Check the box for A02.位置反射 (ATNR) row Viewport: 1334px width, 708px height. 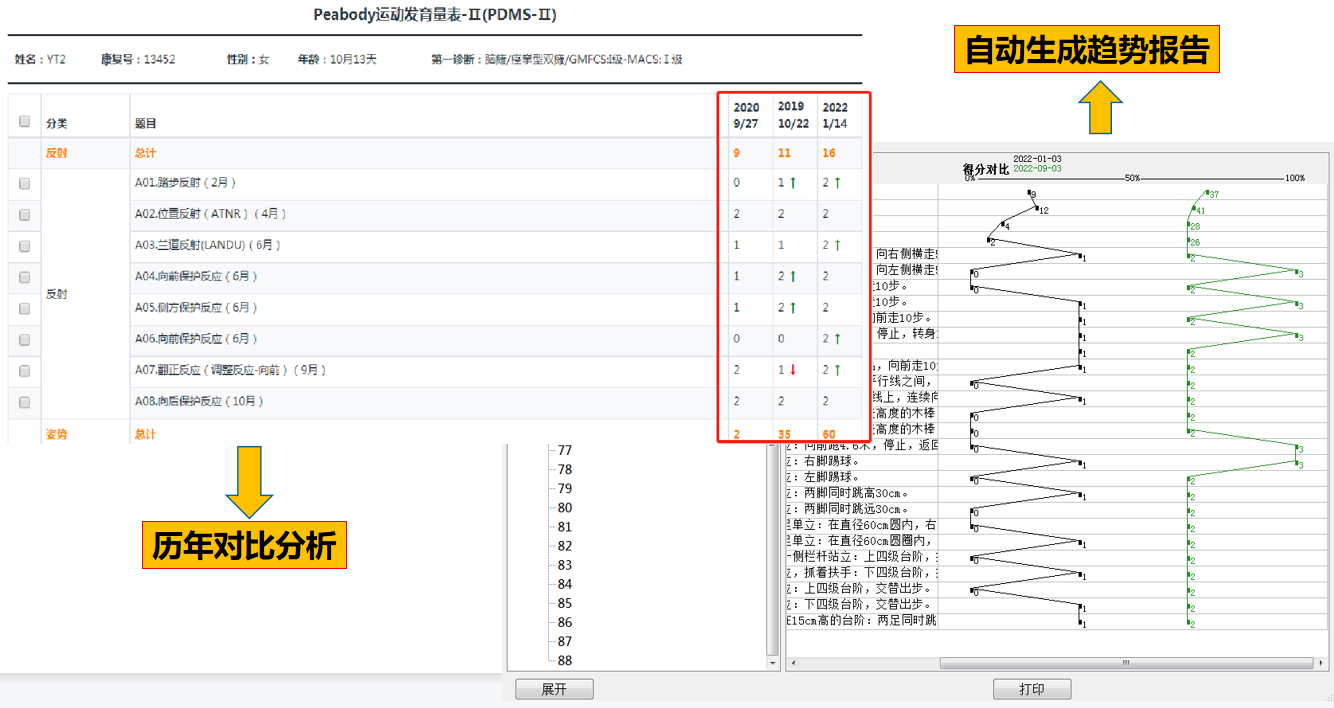[25, 214]
